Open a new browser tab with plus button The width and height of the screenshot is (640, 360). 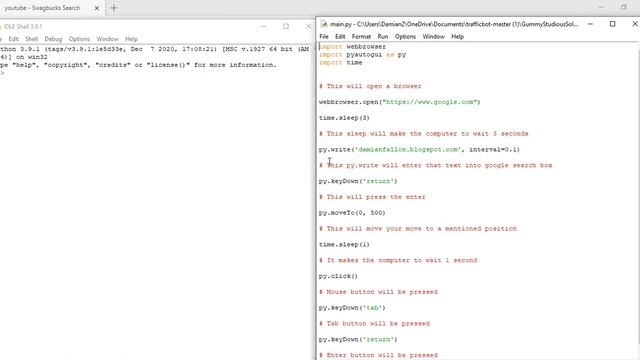113,8
